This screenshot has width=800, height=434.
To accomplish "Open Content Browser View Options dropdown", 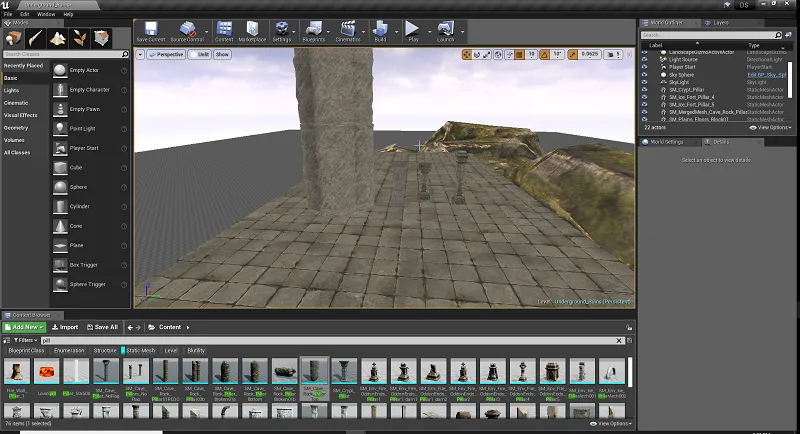I will pyautogui.click(x=611, y=423).
